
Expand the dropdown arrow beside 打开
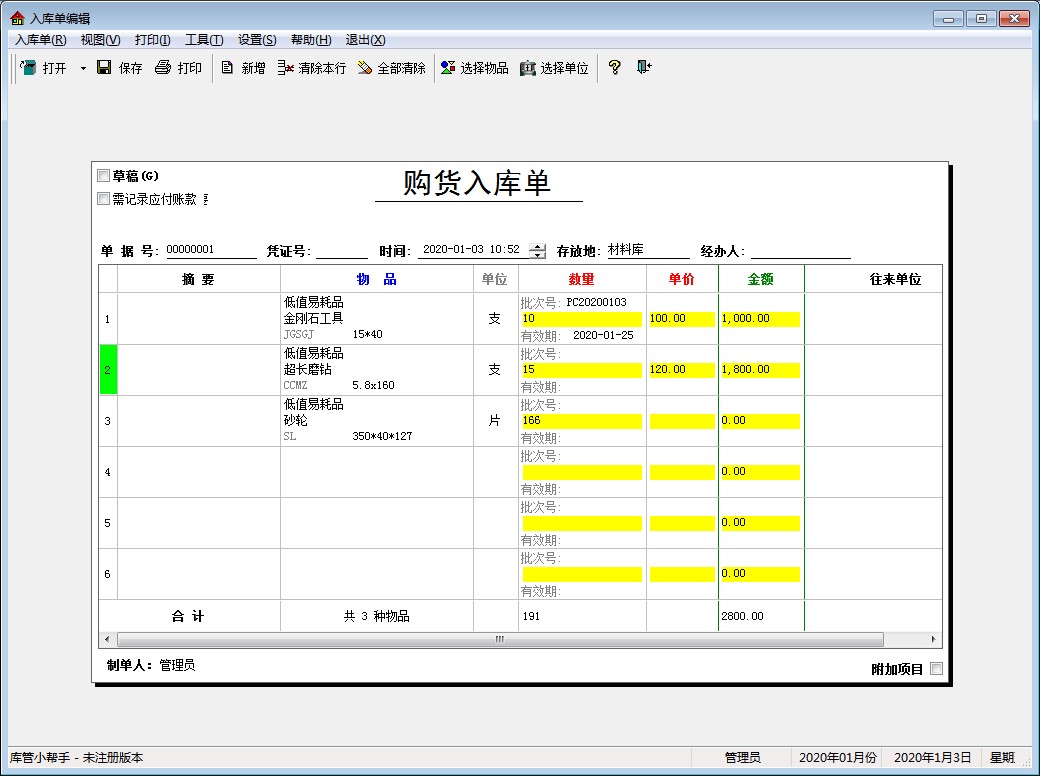(x=83, y=69)
